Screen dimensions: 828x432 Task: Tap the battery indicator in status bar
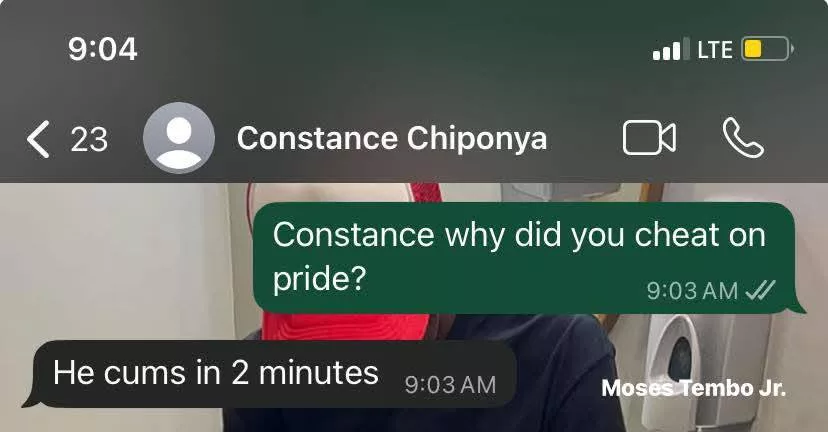pyautogui.click(x=767, y=49)
